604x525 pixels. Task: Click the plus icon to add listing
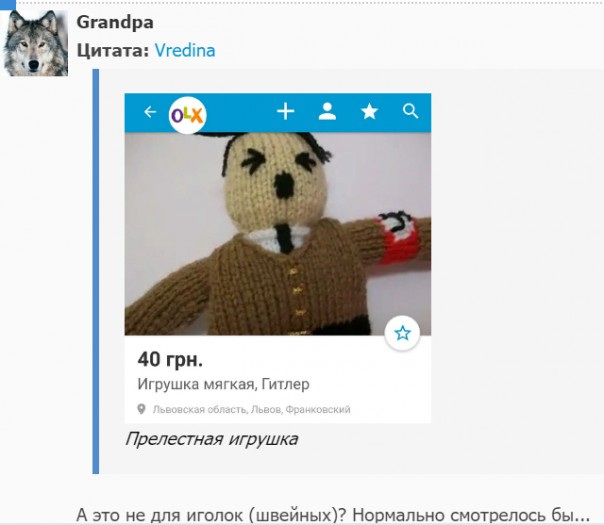pos(285,112)
